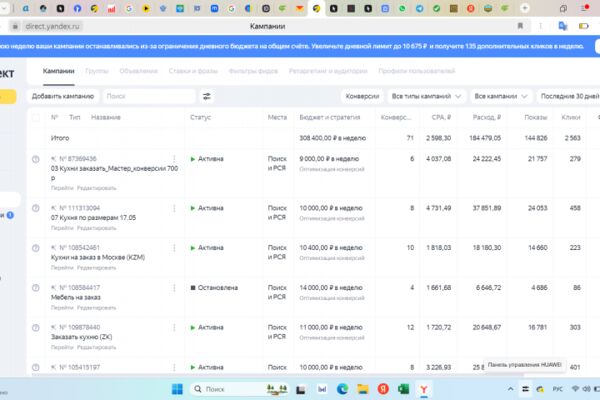Open the Все кампании dropdown
This screenshot has height=400, width=600.
tap(501, 96)
